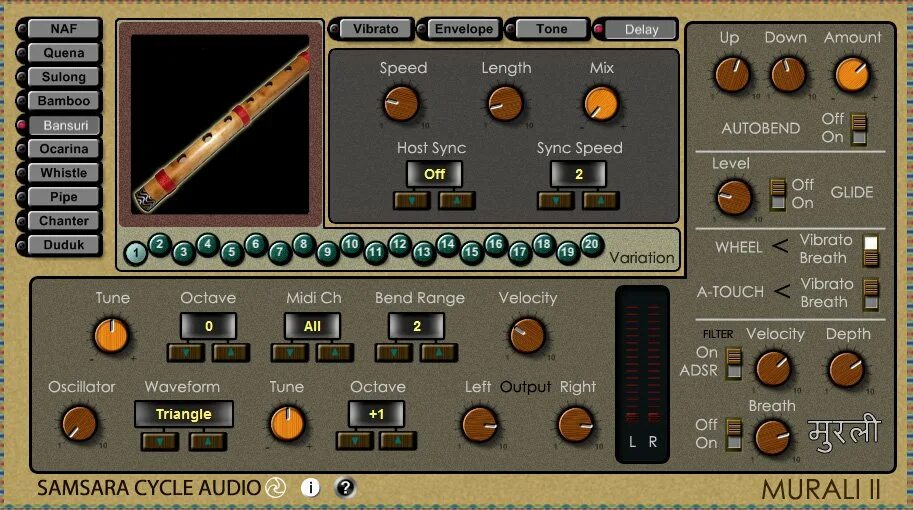Lower oscillator Octave with down arrow
Viewport: 913px width, 510px height.
[x=355, y=440]
